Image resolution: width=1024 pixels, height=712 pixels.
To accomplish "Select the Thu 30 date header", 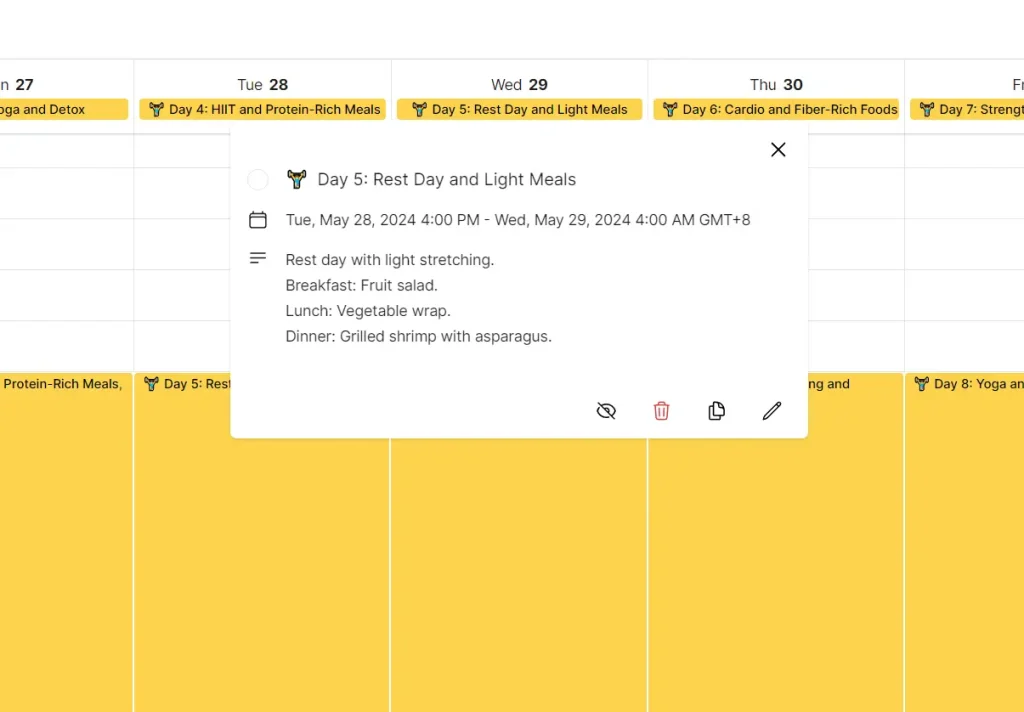I will pyautogui.click(x=776, y=84).
